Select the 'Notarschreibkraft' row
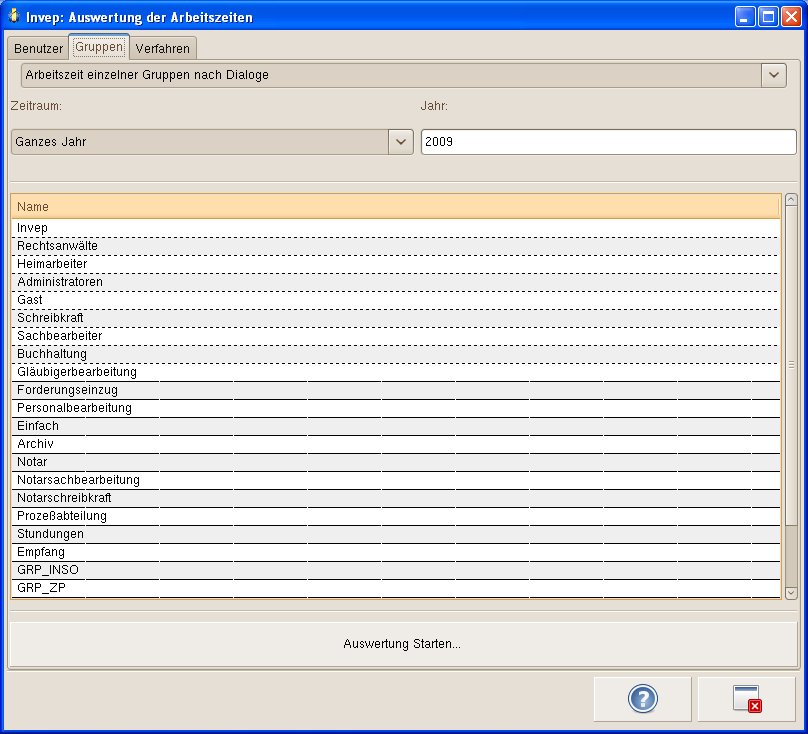808x734 pixels. (x=395, y=498)
